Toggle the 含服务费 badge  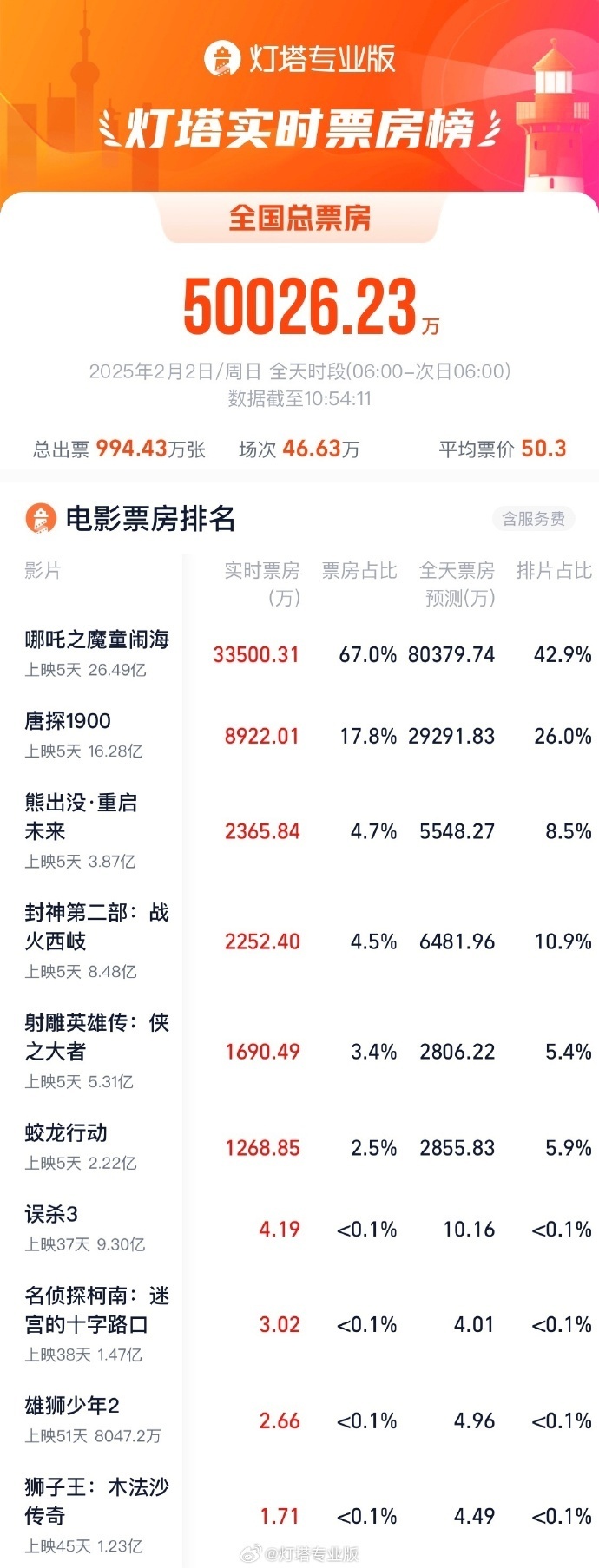point(532,519)
